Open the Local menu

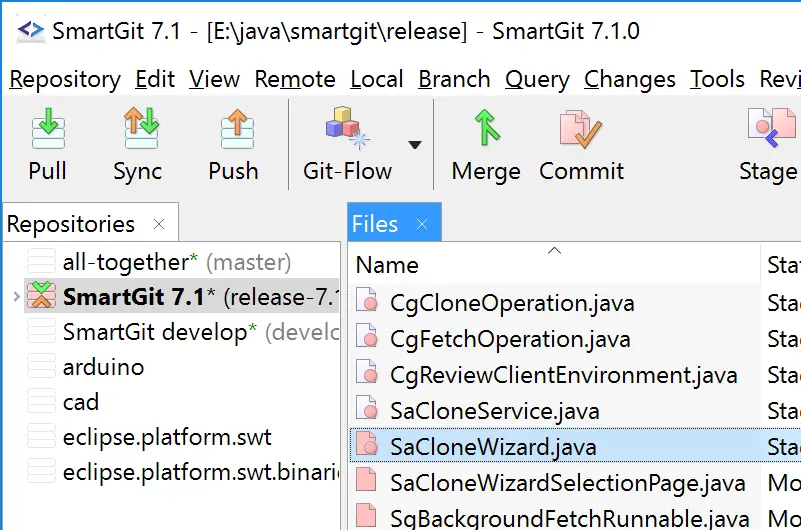(376, 80)
